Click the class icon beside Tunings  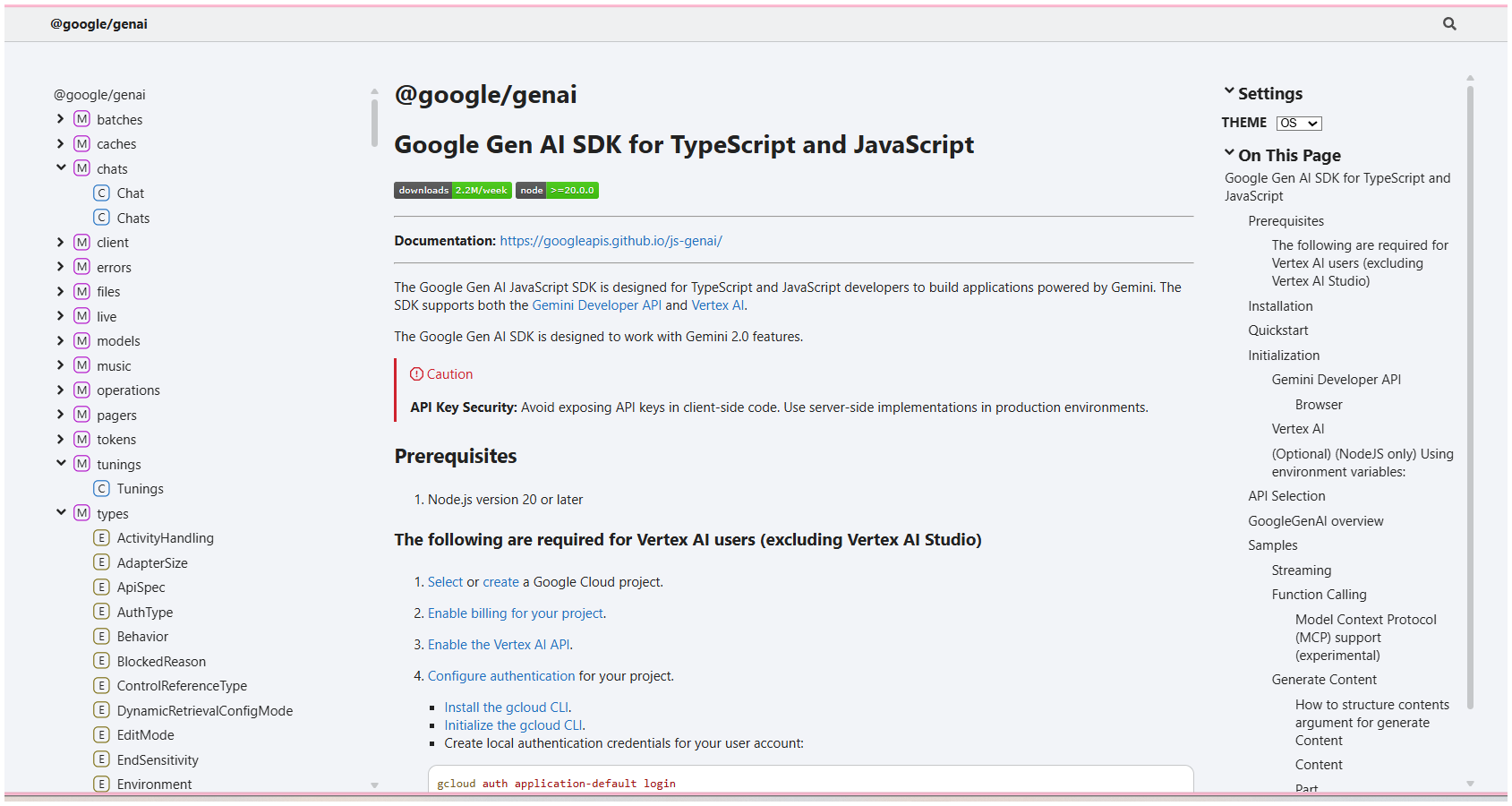[102, 488]
